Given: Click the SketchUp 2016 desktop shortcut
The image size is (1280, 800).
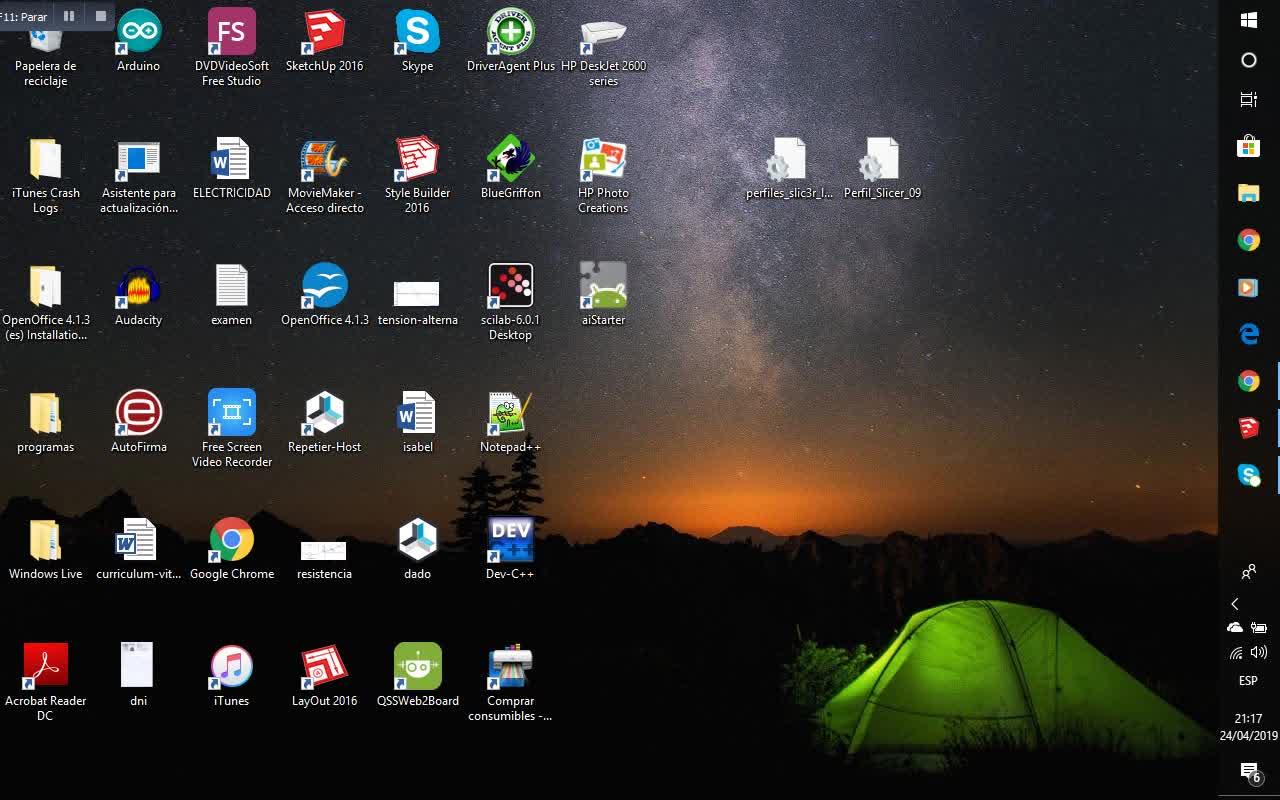Looking at the screenshot, I should 324,41.
